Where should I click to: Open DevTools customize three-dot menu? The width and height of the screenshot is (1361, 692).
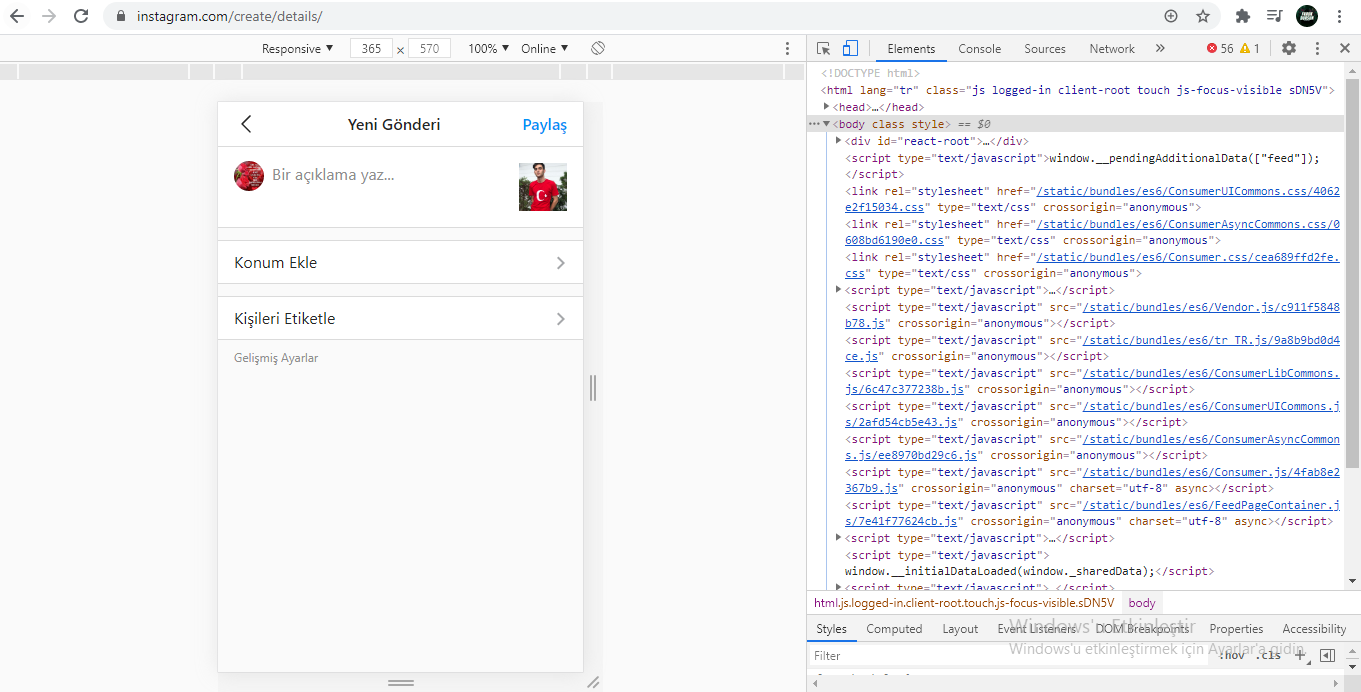point(1318,48)
